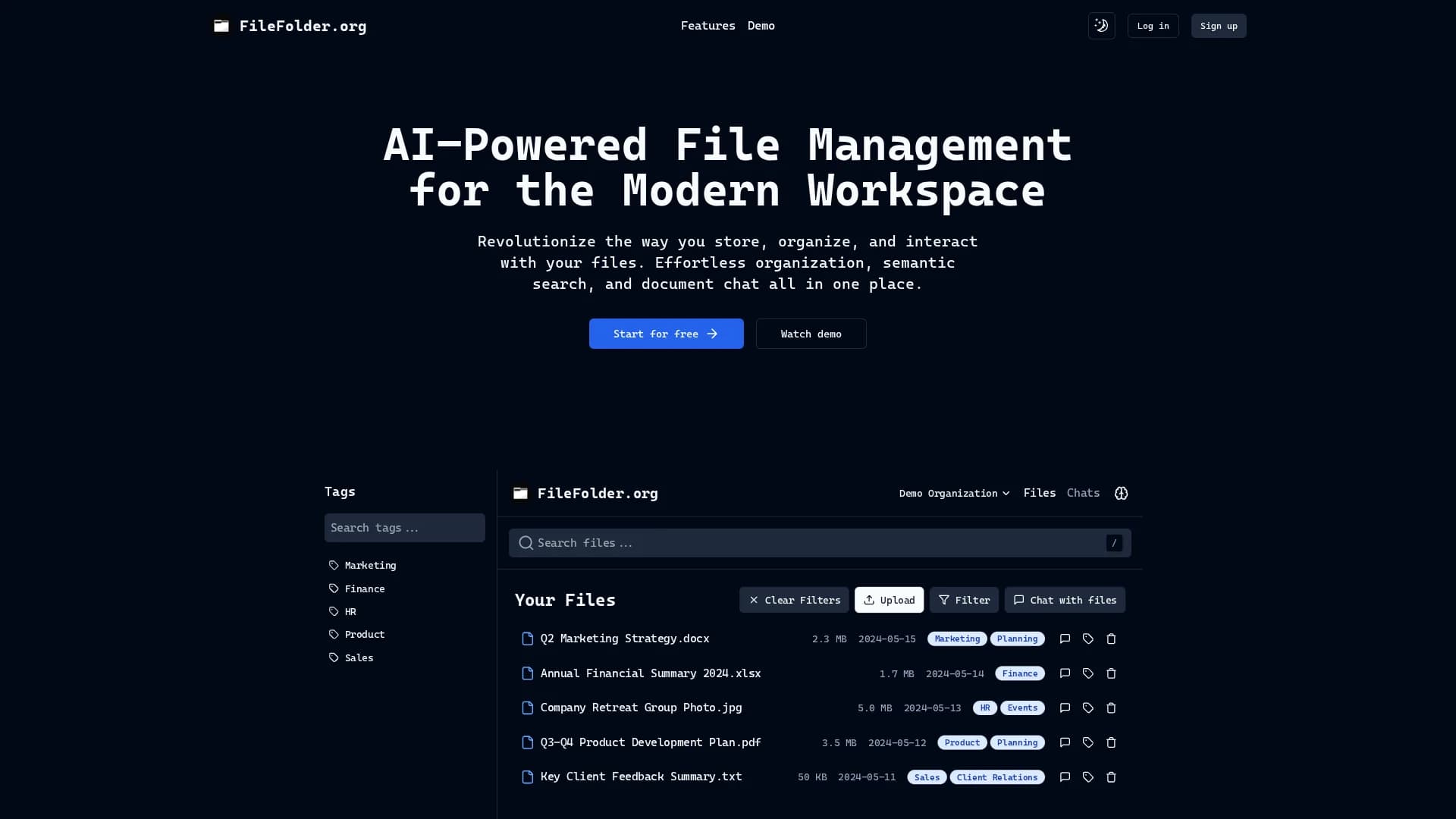Image resolution: width=1456 pixels, height=819 pixels.
Task: Click file icon of Annual Financial Summary 2024.xlsx
Action: 528,673
